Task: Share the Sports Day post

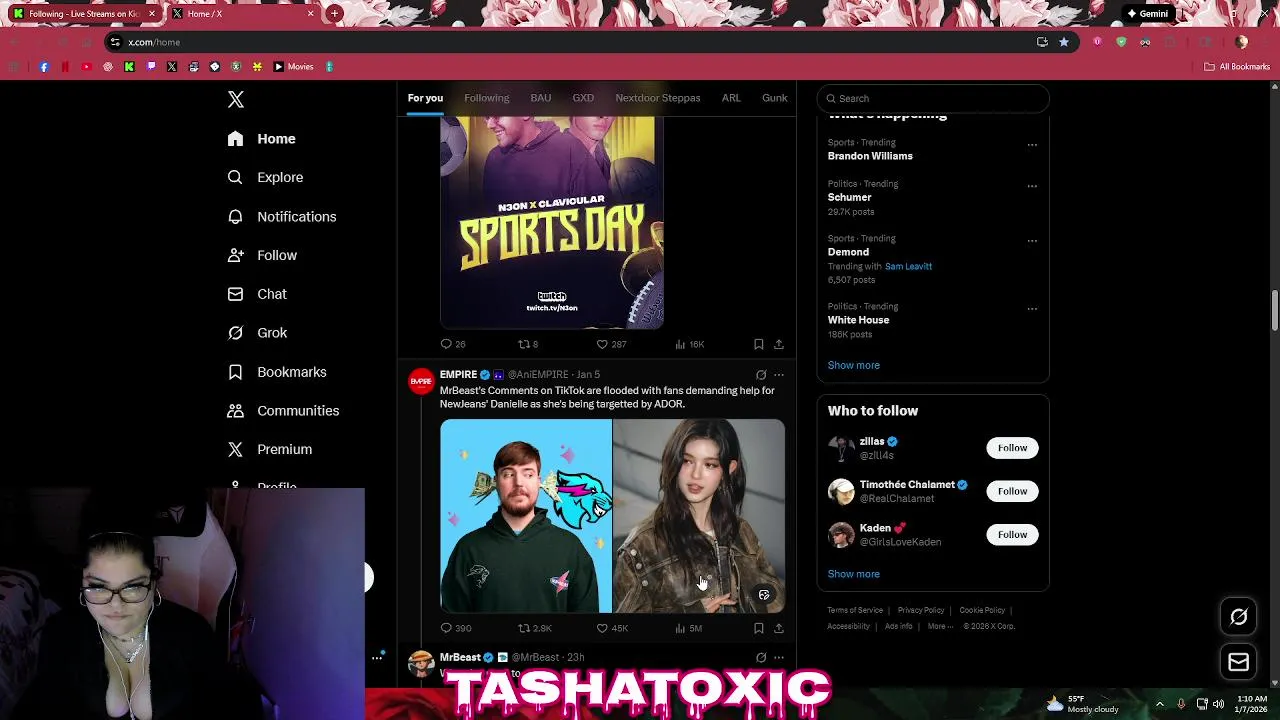Action: click(x=779, y=344)
